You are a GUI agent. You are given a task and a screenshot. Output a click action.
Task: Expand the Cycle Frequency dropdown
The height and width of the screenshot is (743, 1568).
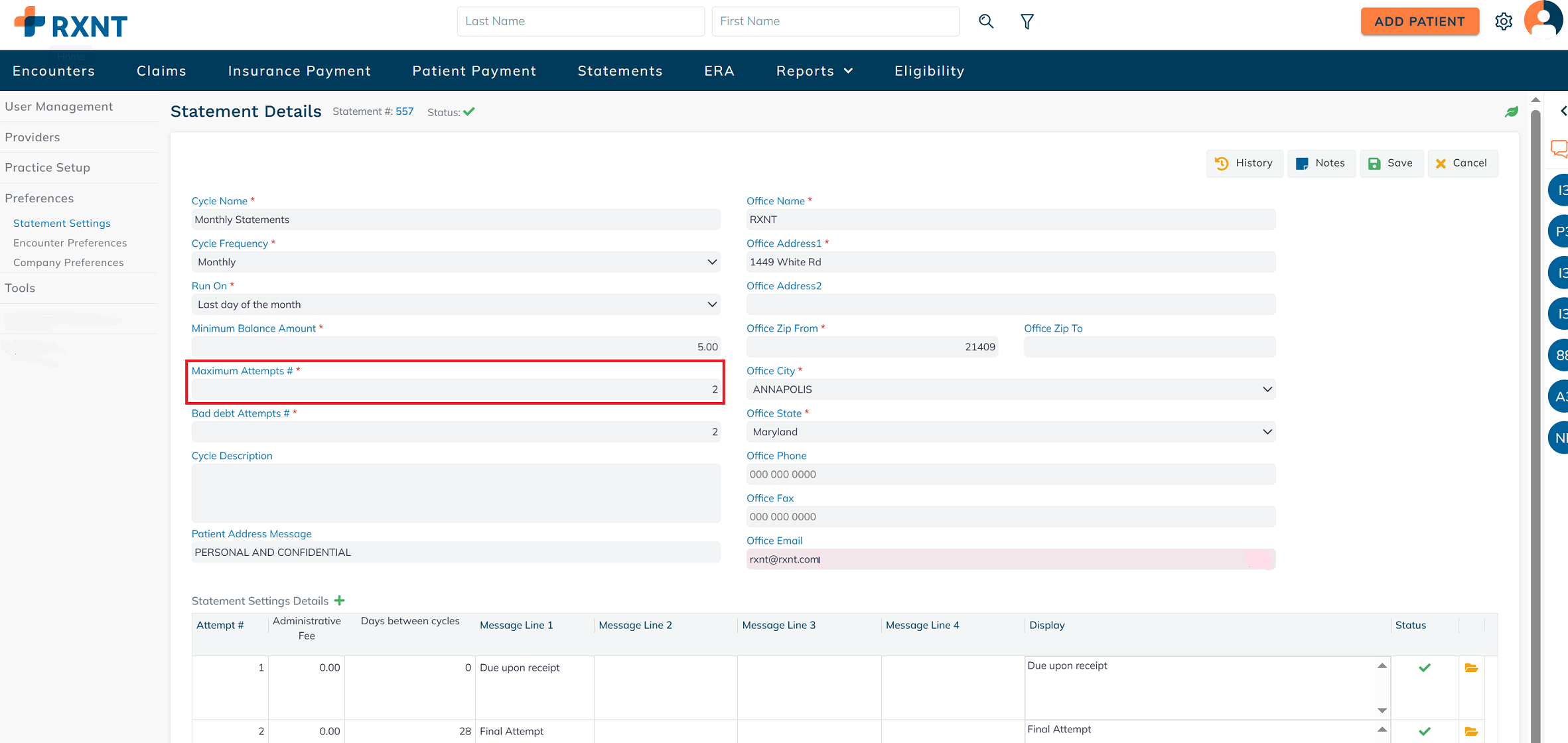[x=456, y=262]
